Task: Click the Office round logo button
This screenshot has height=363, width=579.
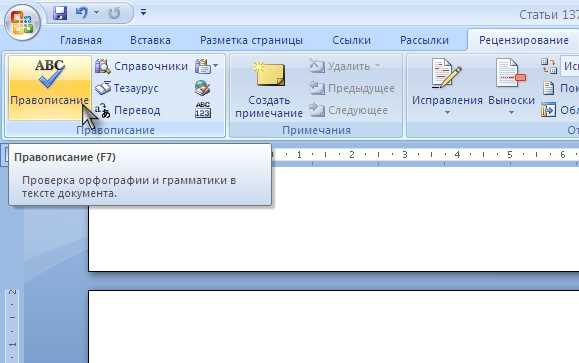Action: click(x=22, y=22)
